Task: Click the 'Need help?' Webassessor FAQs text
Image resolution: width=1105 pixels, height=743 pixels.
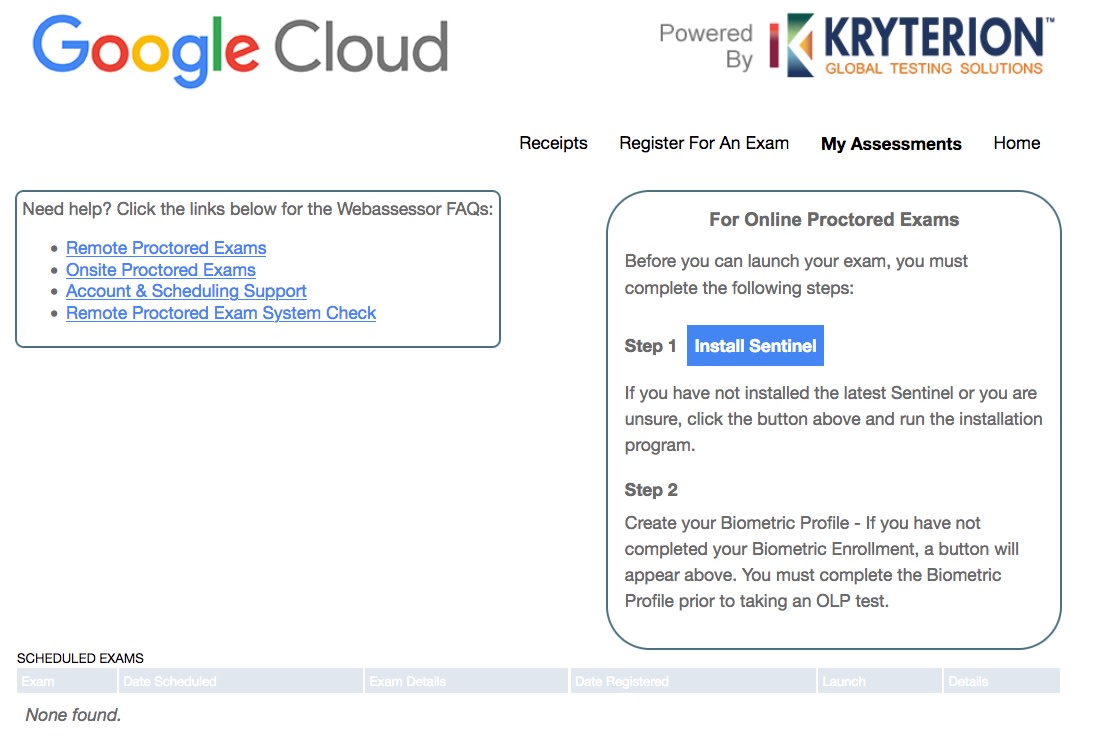Action: pyautogui.click(x=258, y=209)
